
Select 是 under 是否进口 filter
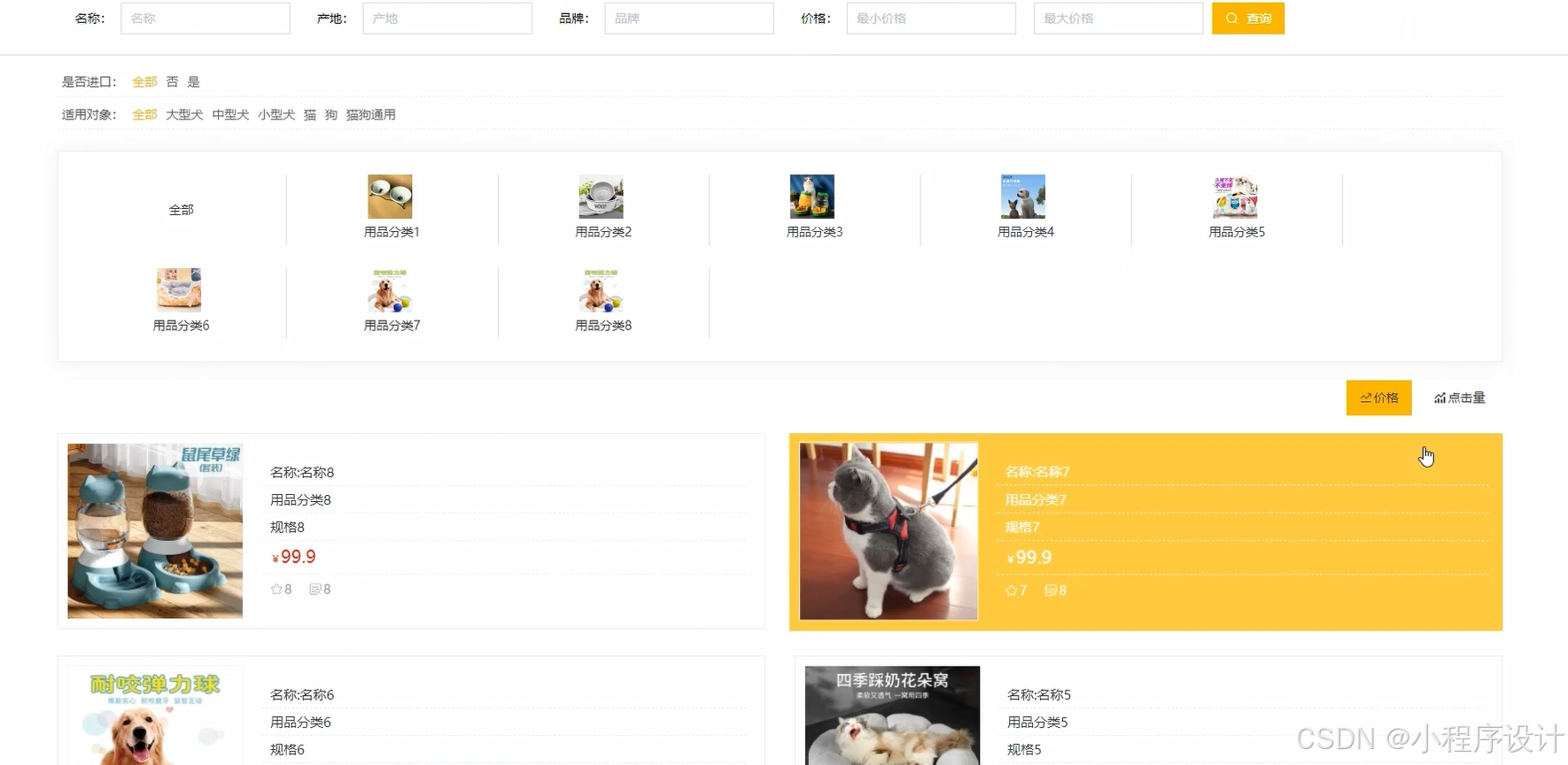tap(193, 81)
